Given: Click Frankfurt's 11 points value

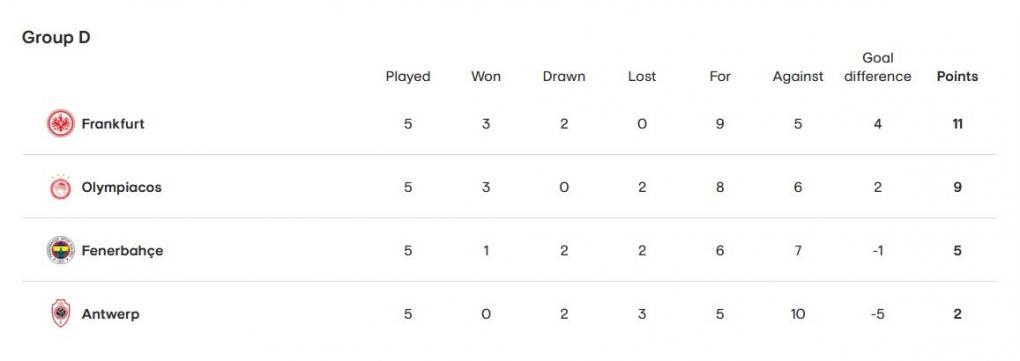Looking at the screenshot, I should pyautogui.click(x=957, y=124).
